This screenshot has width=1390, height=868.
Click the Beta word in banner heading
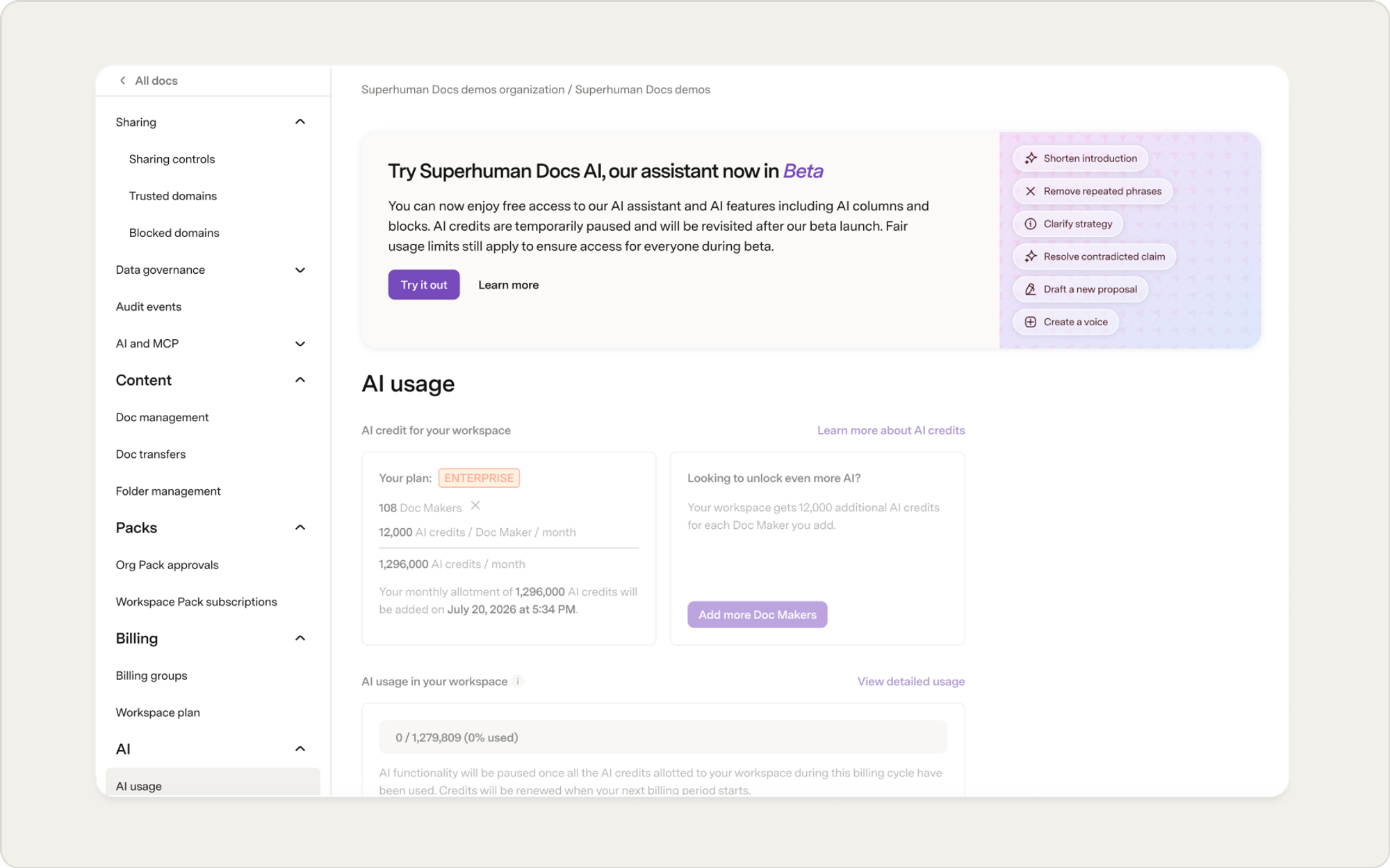pyautogui.click(x=803, y=171)
